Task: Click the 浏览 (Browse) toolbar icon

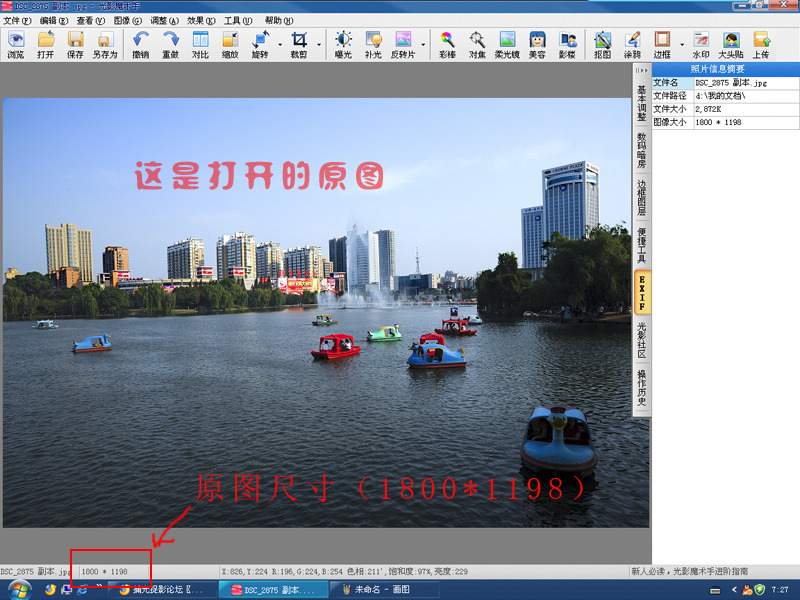Action: 16,44
